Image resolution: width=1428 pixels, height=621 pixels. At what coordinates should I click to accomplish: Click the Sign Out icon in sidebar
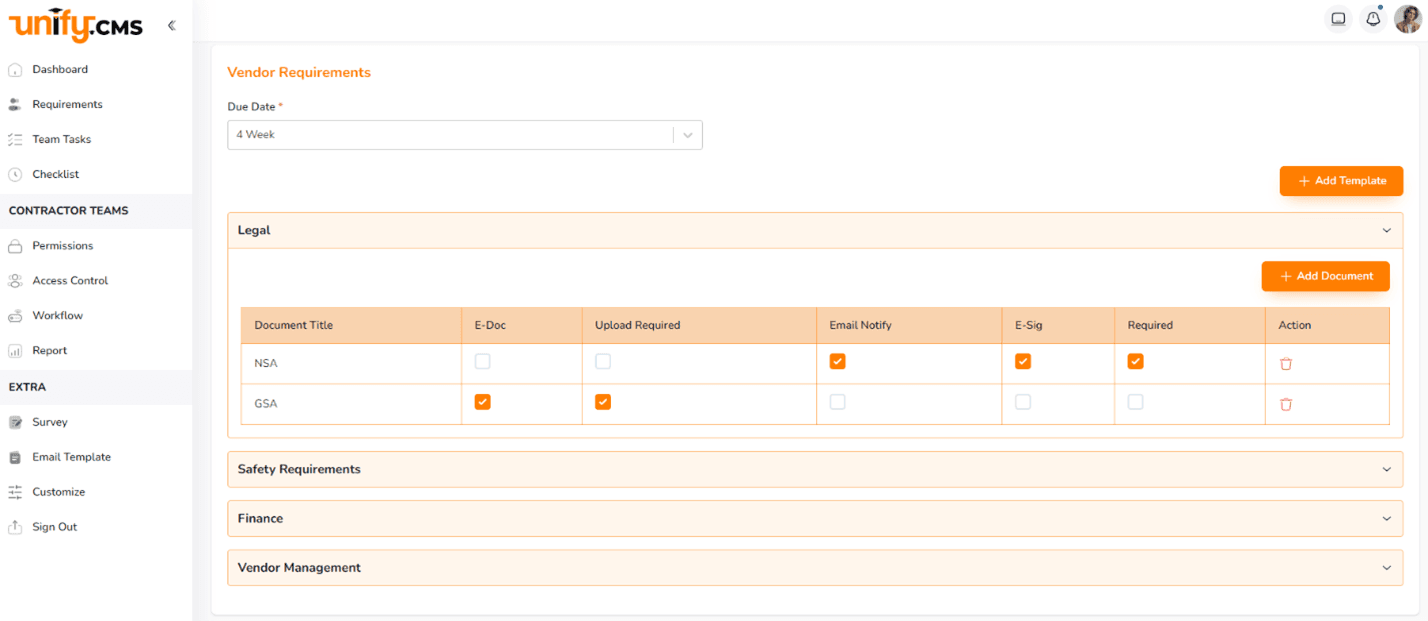point(15,527)
